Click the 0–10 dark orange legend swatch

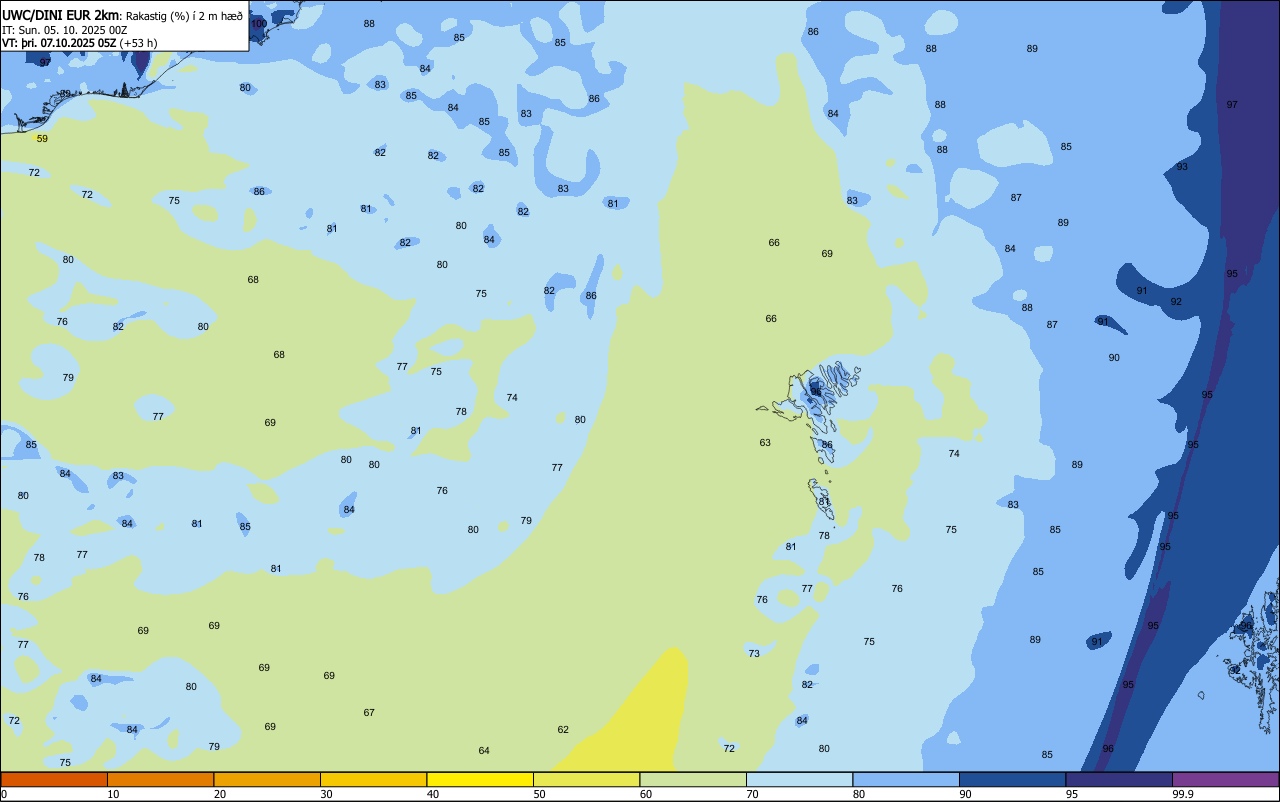[54, 779]
